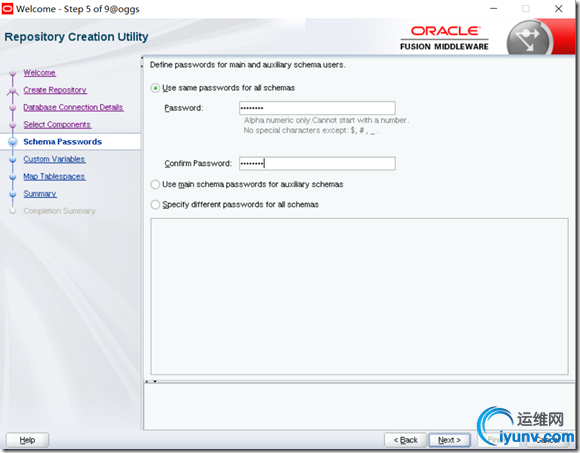
Task: Open Custom Variables step
Action: pos(54,159)
